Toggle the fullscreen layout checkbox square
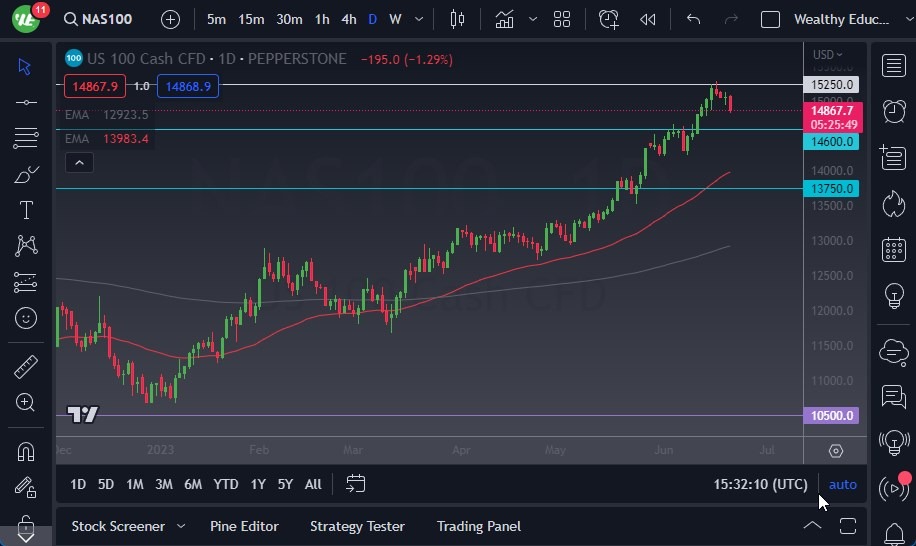 [770, 19]
